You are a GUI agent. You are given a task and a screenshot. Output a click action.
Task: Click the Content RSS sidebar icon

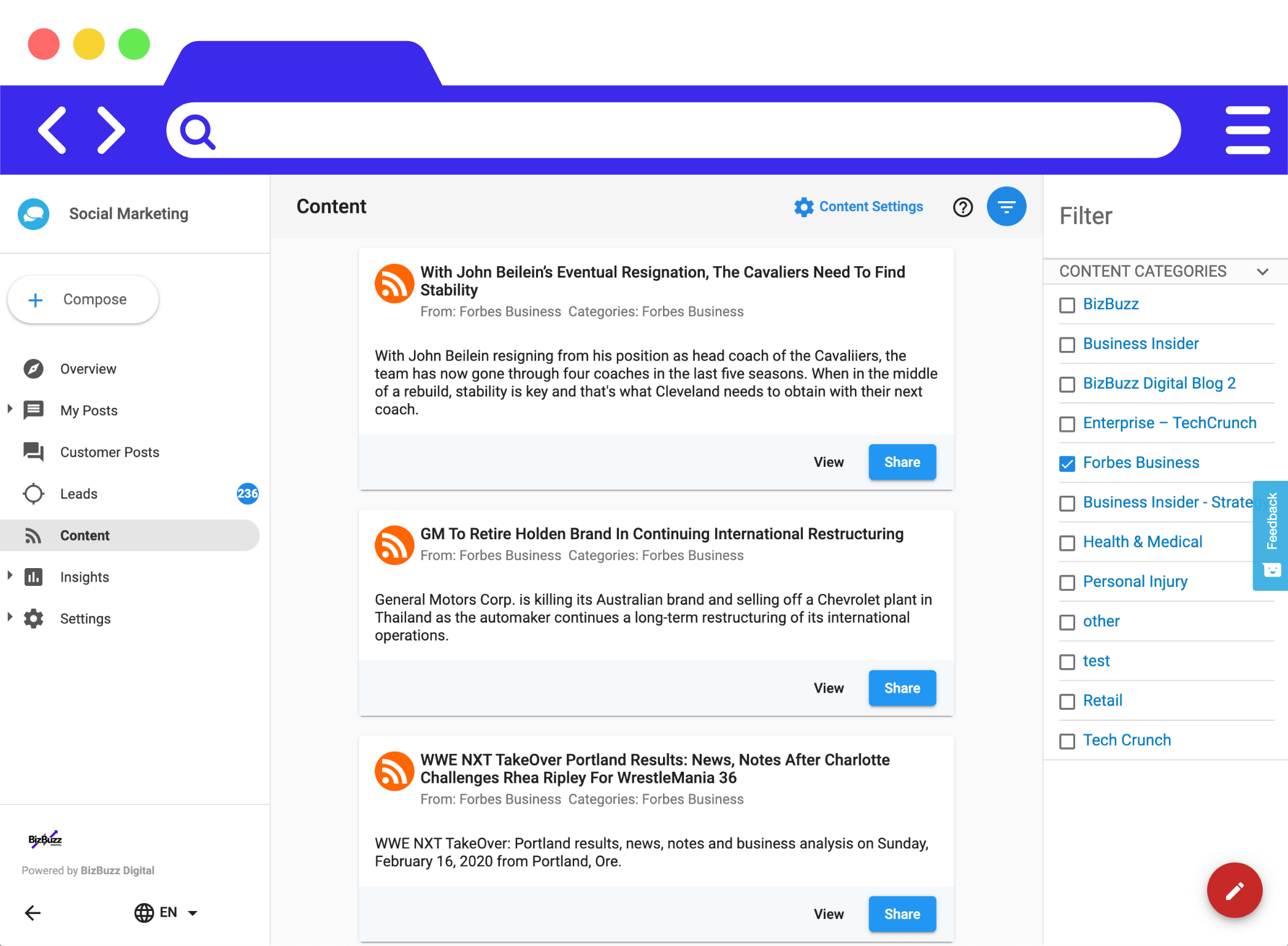[x=33, y=536]
